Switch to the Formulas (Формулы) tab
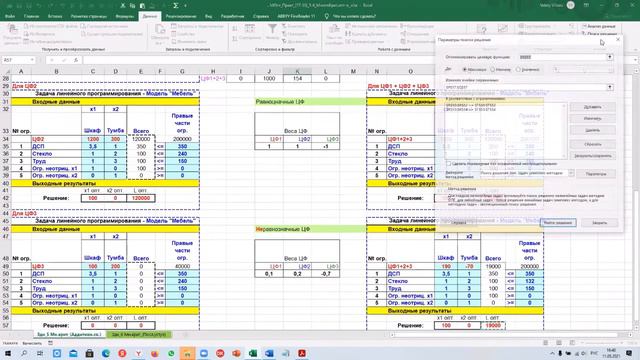 124,16
